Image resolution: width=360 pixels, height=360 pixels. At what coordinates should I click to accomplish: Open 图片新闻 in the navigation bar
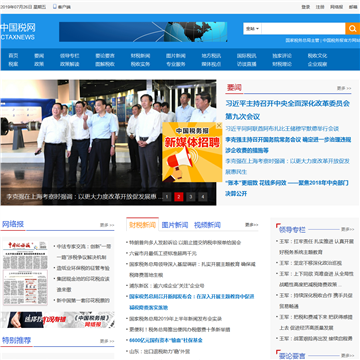click(176, 56)
